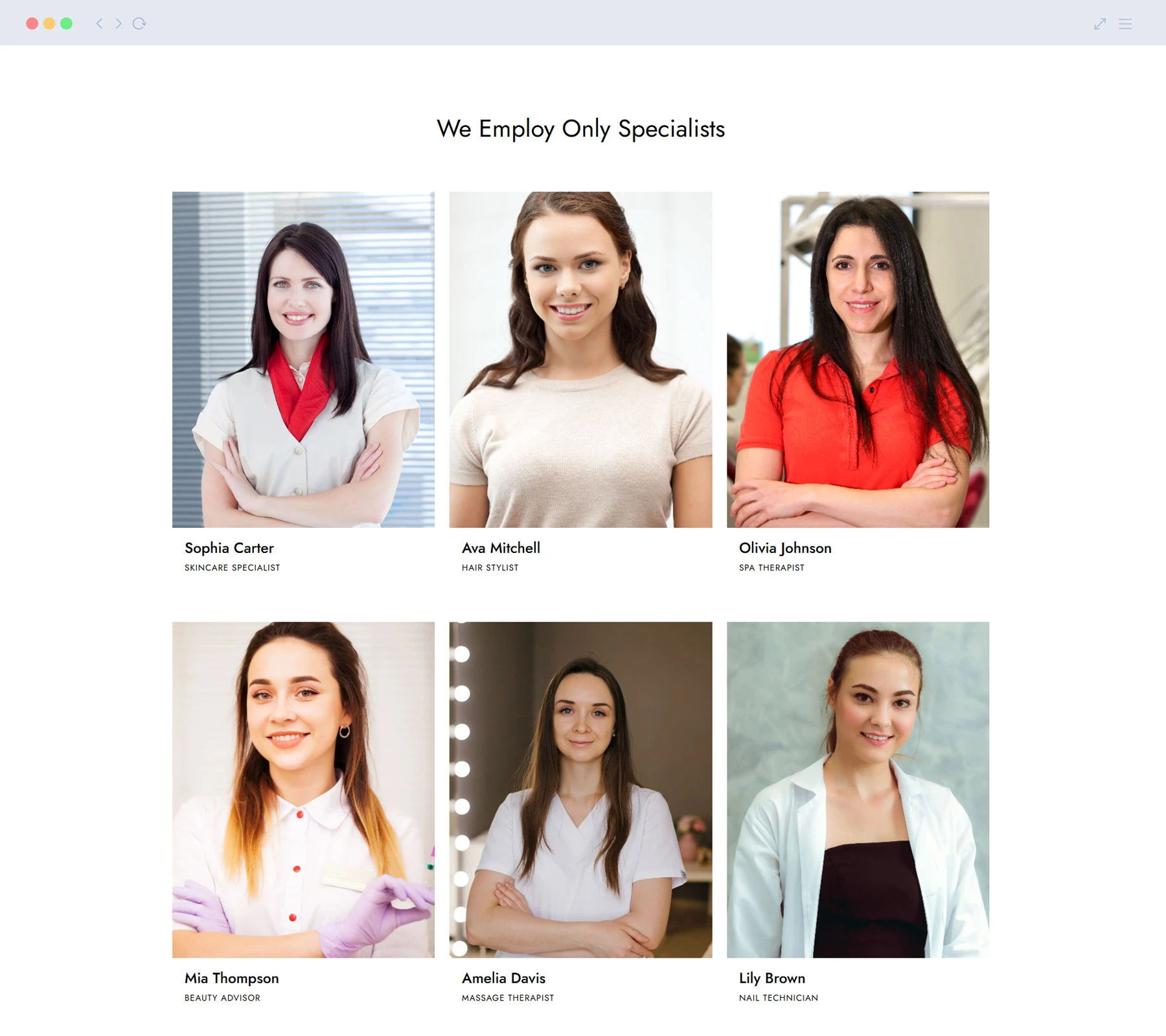
Task: Click the Ava Mitchell name link
Action: coord(501,548)
